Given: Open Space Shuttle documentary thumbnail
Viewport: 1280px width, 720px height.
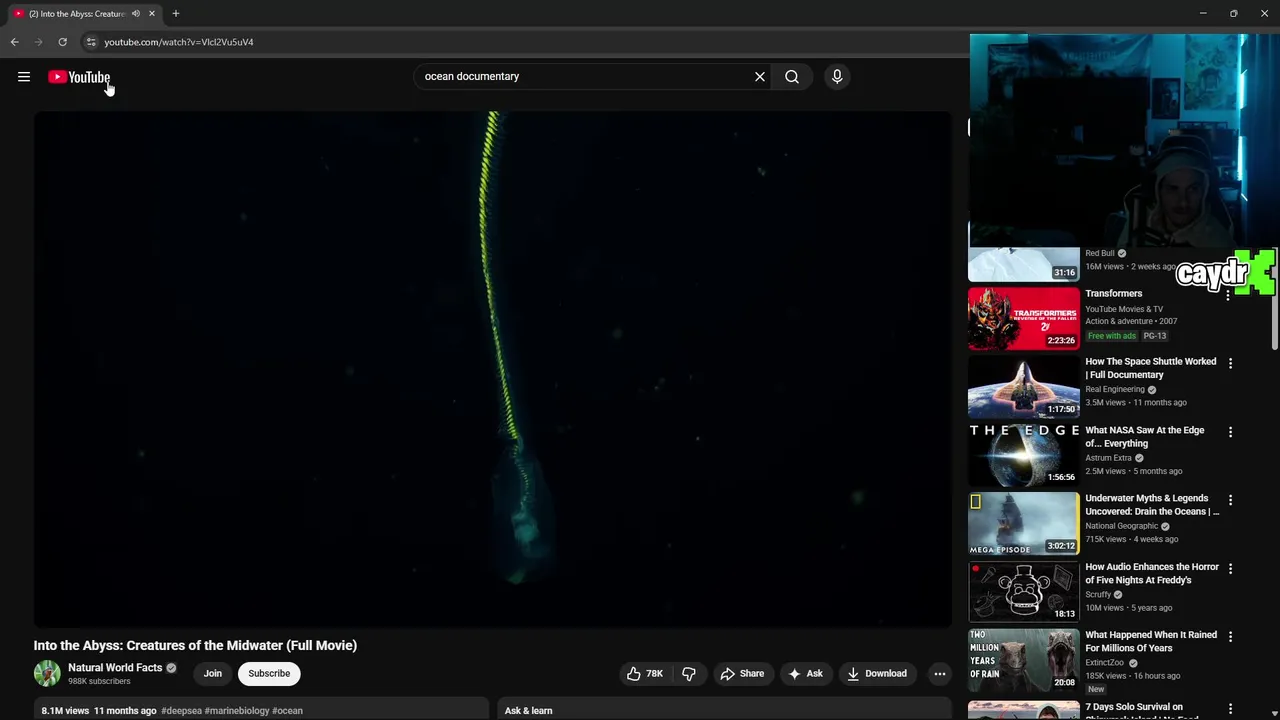Looking at the screenshot, I should (1024, 387).
